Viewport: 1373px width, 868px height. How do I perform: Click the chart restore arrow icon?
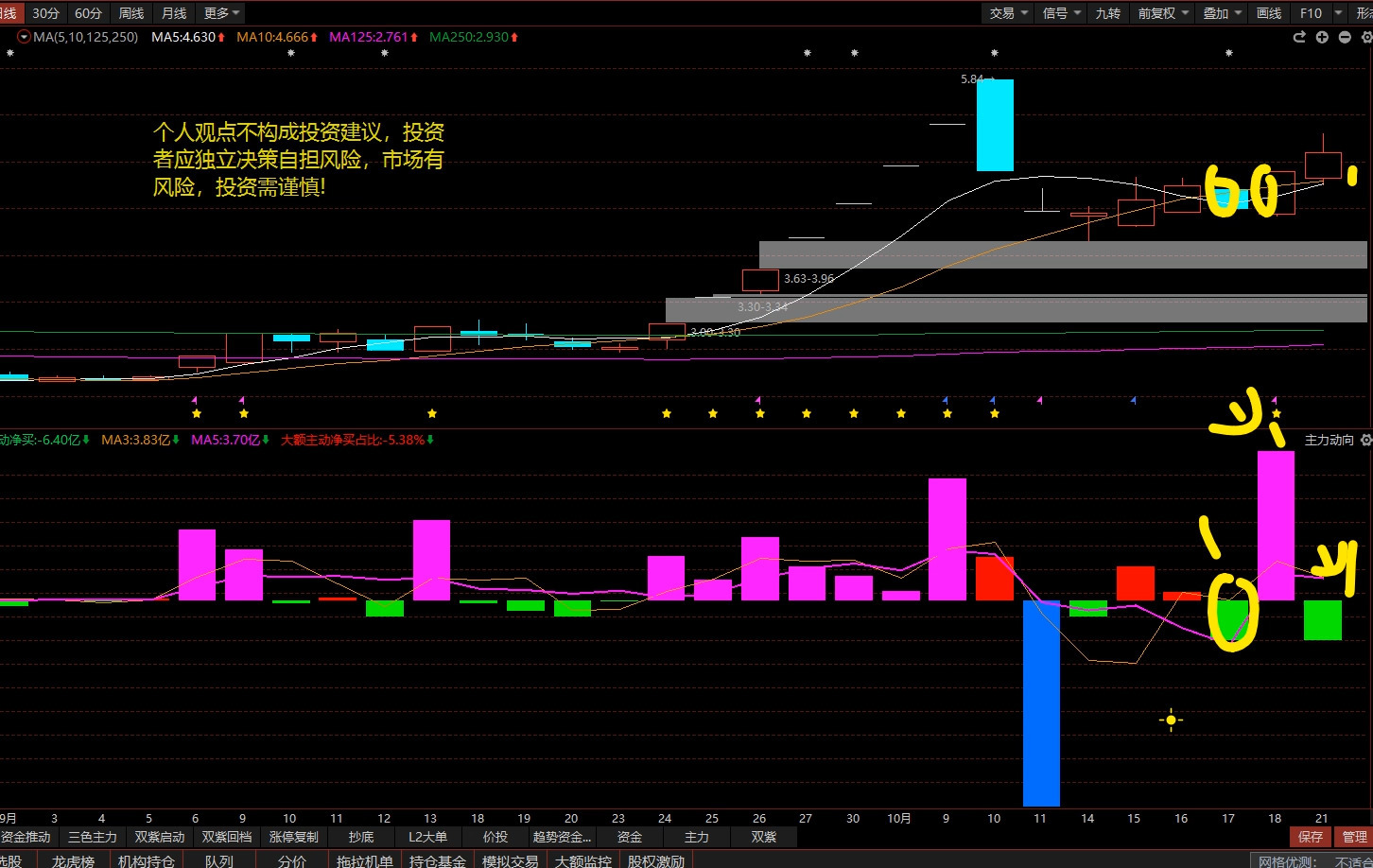pyautogui.click(x=1299, y=37)
